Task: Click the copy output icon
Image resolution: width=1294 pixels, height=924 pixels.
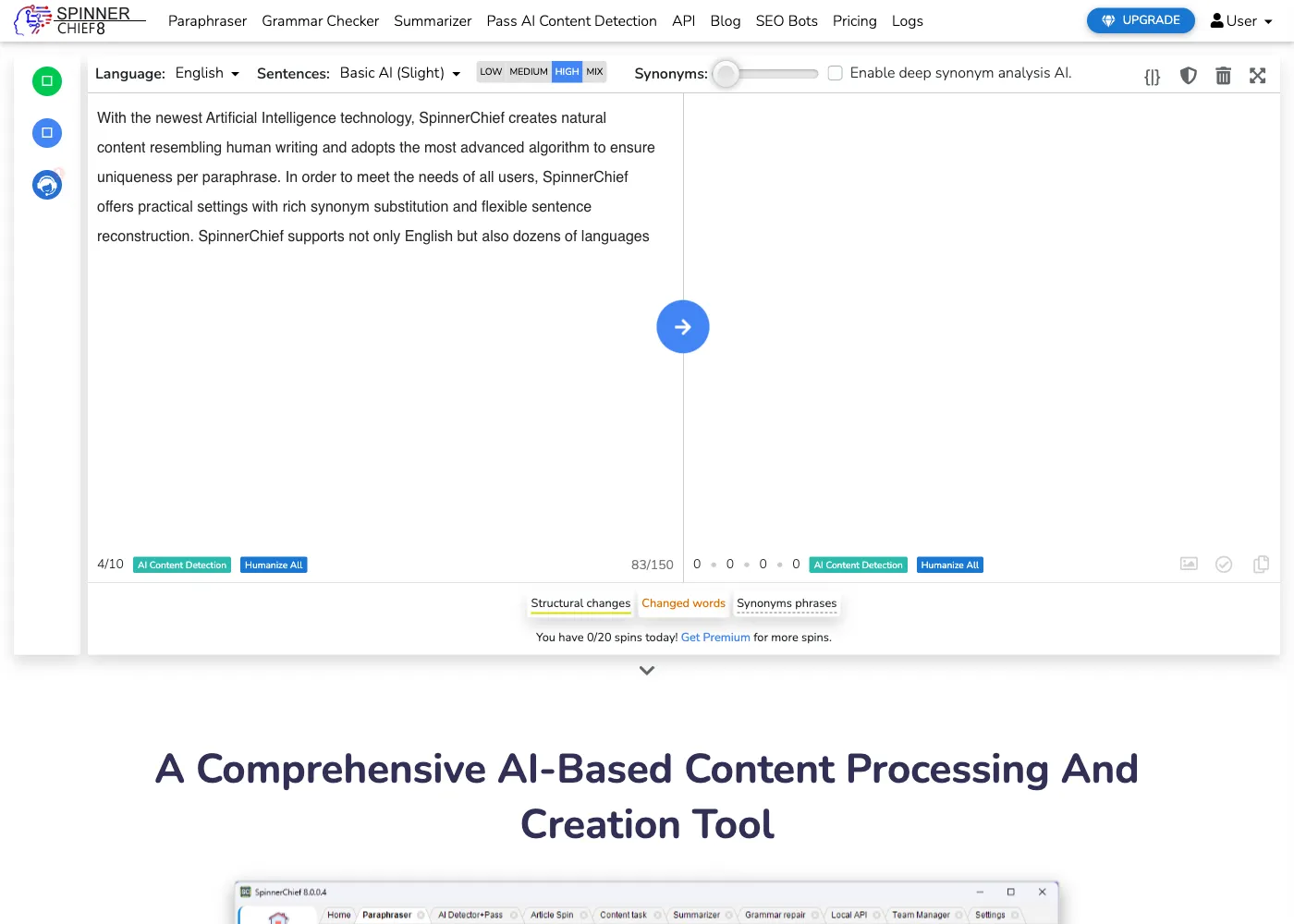Action: pyautogui.click(x=1261, y=564)
